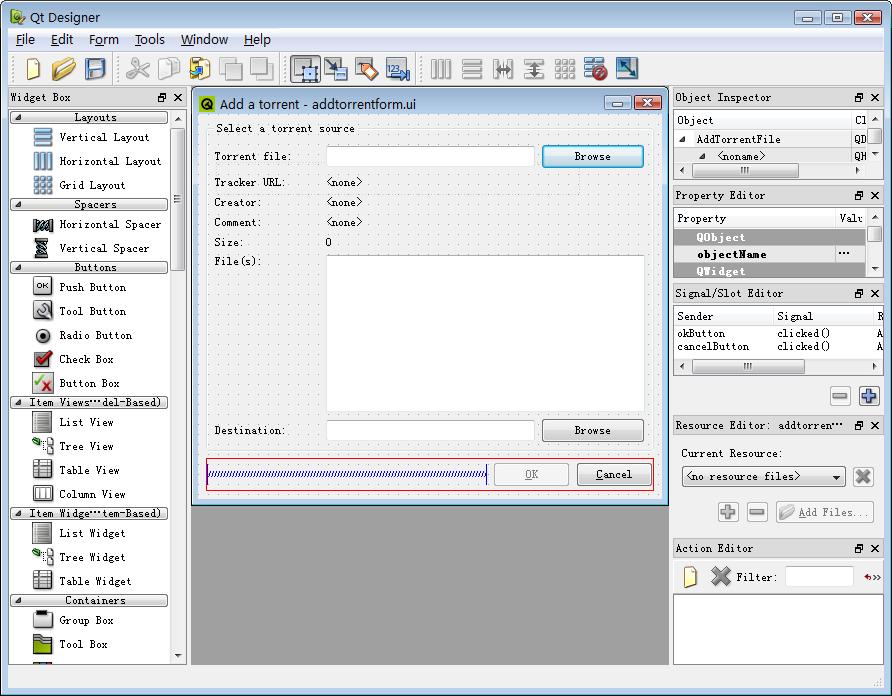Click the Torrent file input field
This screenshot has width=892, height=696.
tap(431, 157)
